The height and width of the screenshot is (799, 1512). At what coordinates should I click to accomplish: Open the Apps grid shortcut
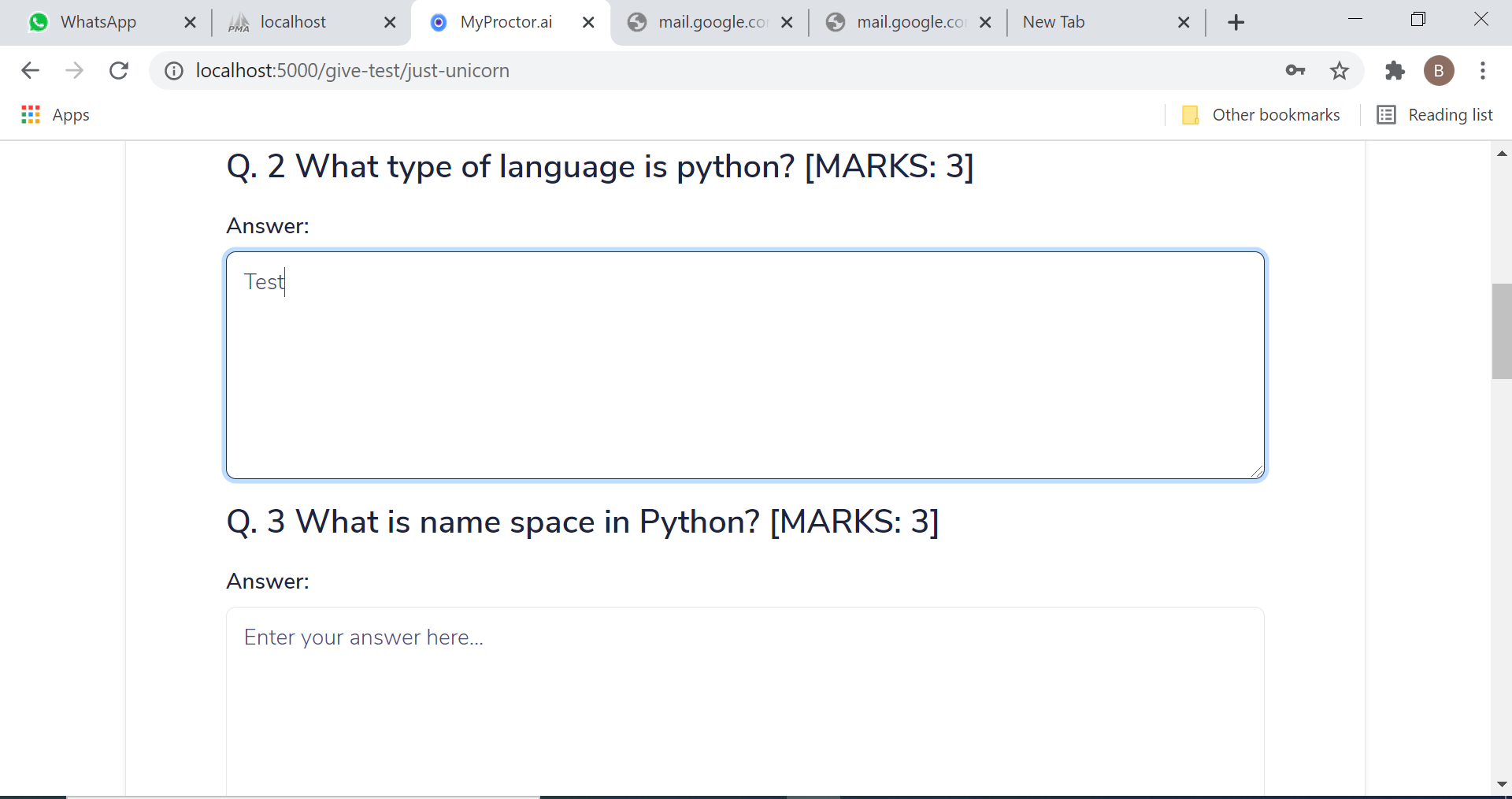click(x=55, y=115)
